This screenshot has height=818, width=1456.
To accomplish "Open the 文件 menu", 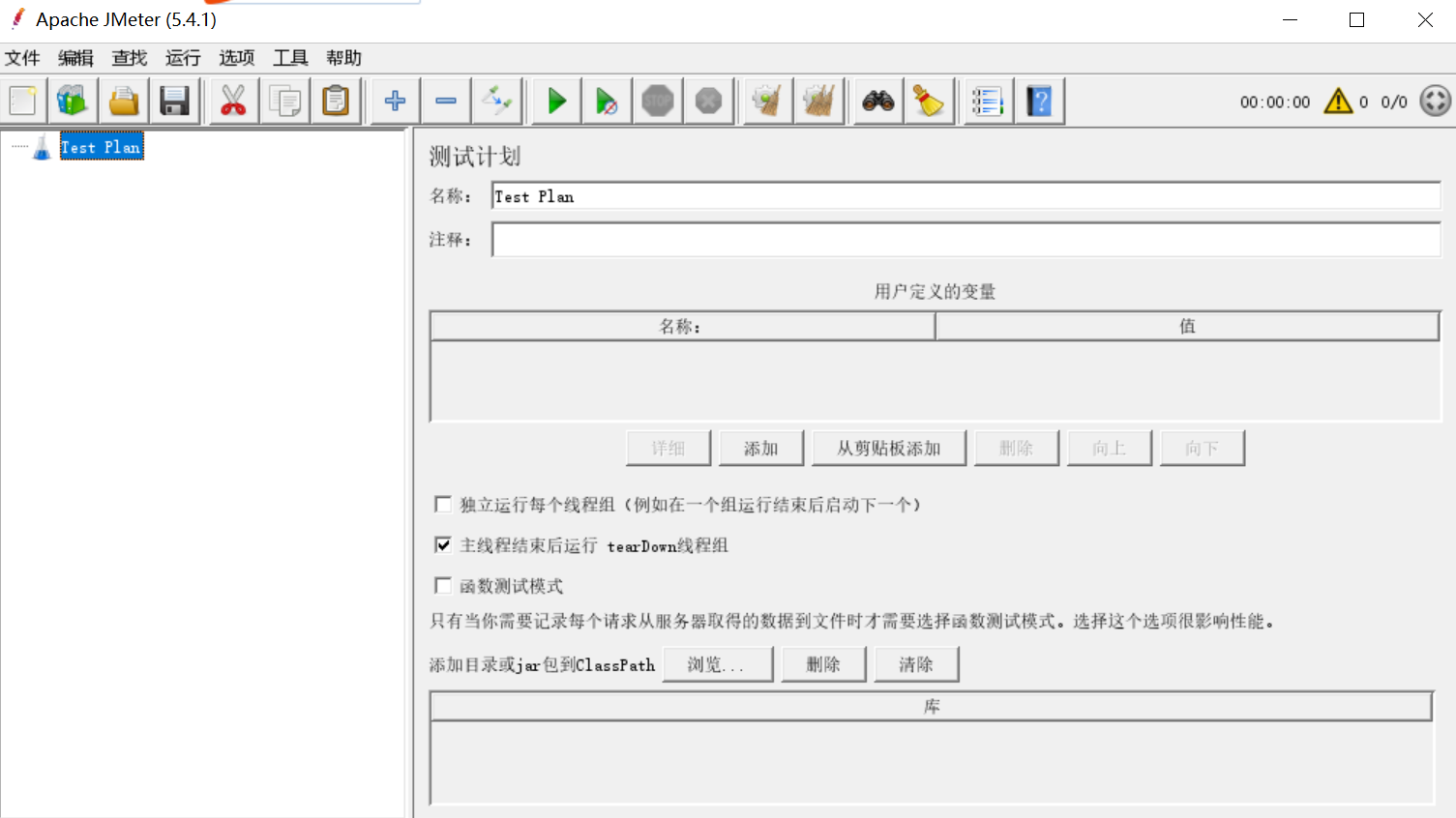I will click(x=22, y=58).
